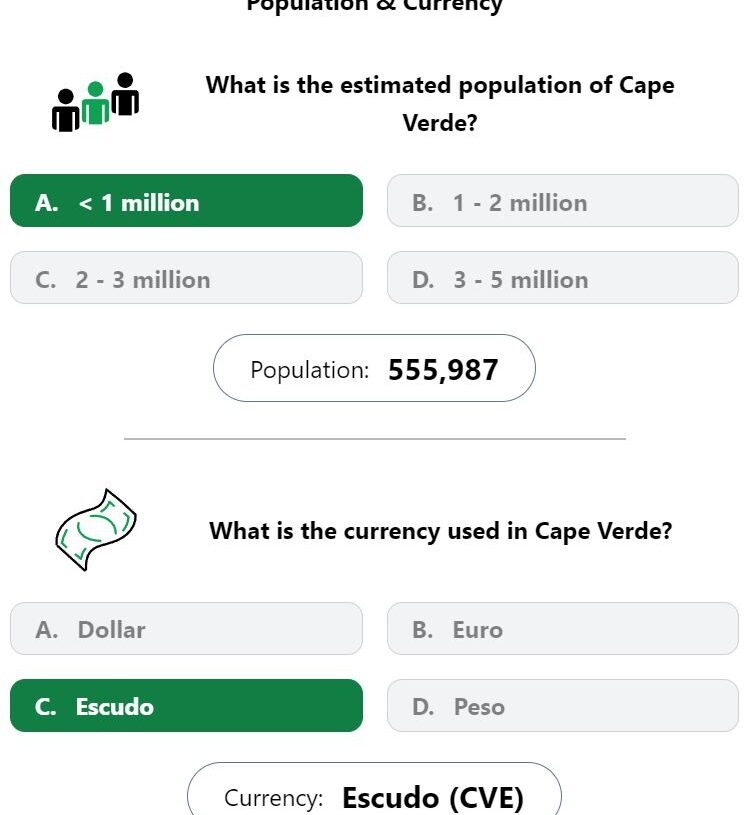Choose the Peso currency answer
The height and width of the screenshot is (815, 749).
(x=563, y=705)
